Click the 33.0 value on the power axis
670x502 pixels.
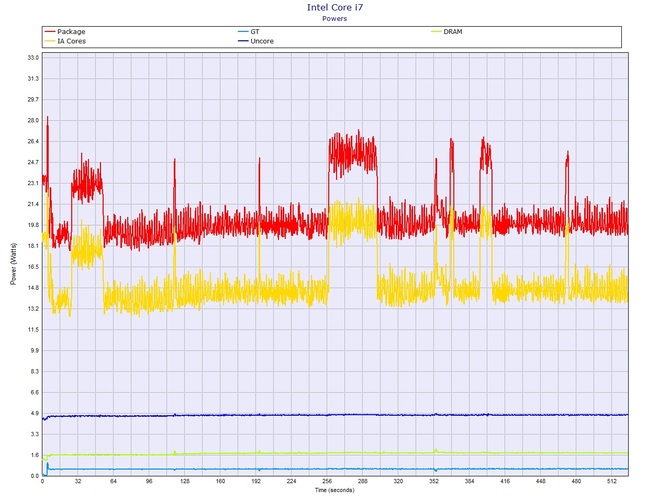33,58
